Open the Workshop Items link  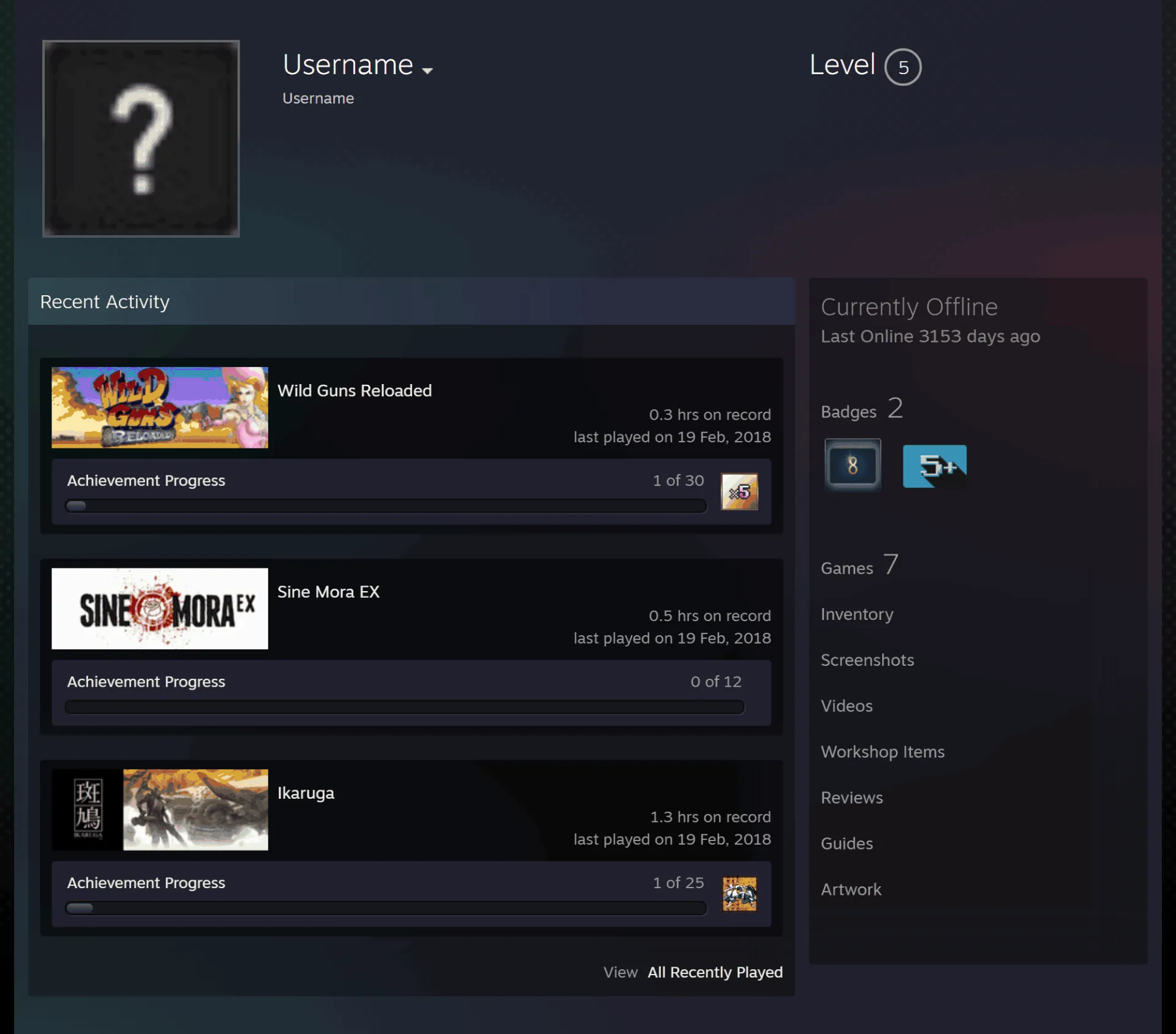883,752
